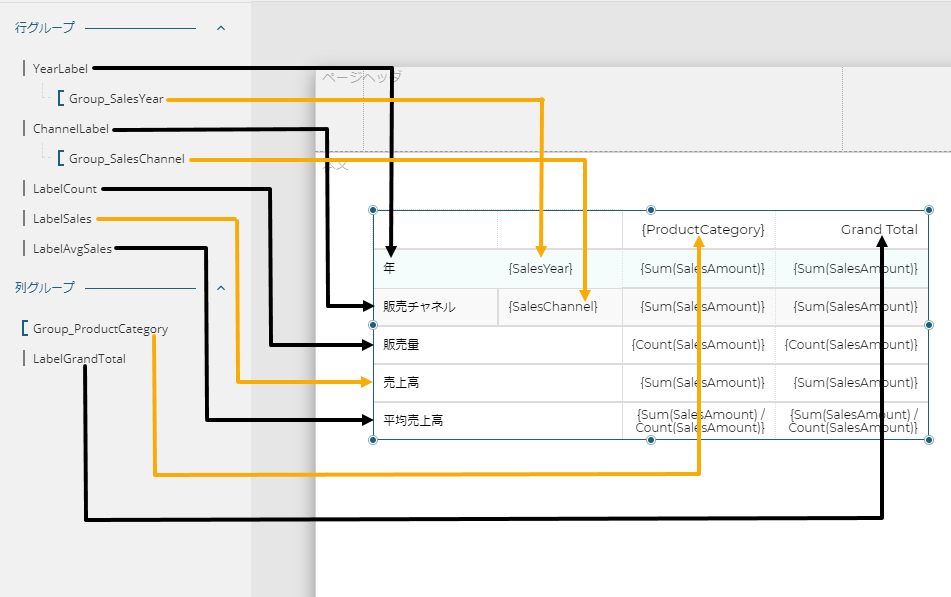Screen dimensions: 951x597
Task: Select {Sum(SalesAmount)} in 売上高 row under ProductCategory
Action: coord(699,382)
